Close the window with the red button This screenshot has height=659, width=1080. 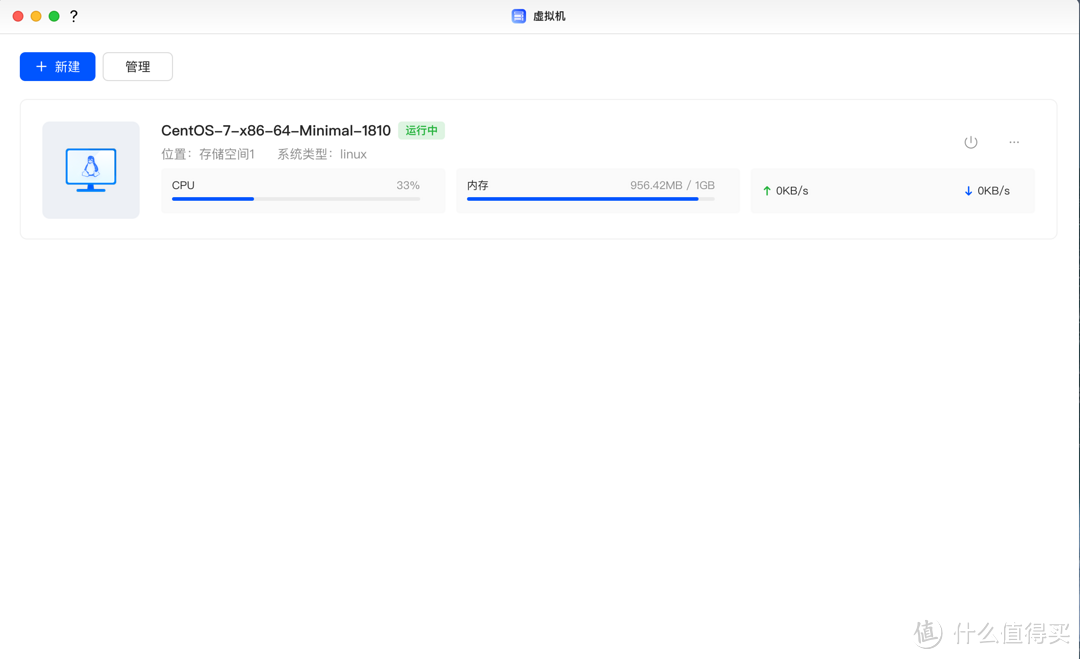pos(18,16)
